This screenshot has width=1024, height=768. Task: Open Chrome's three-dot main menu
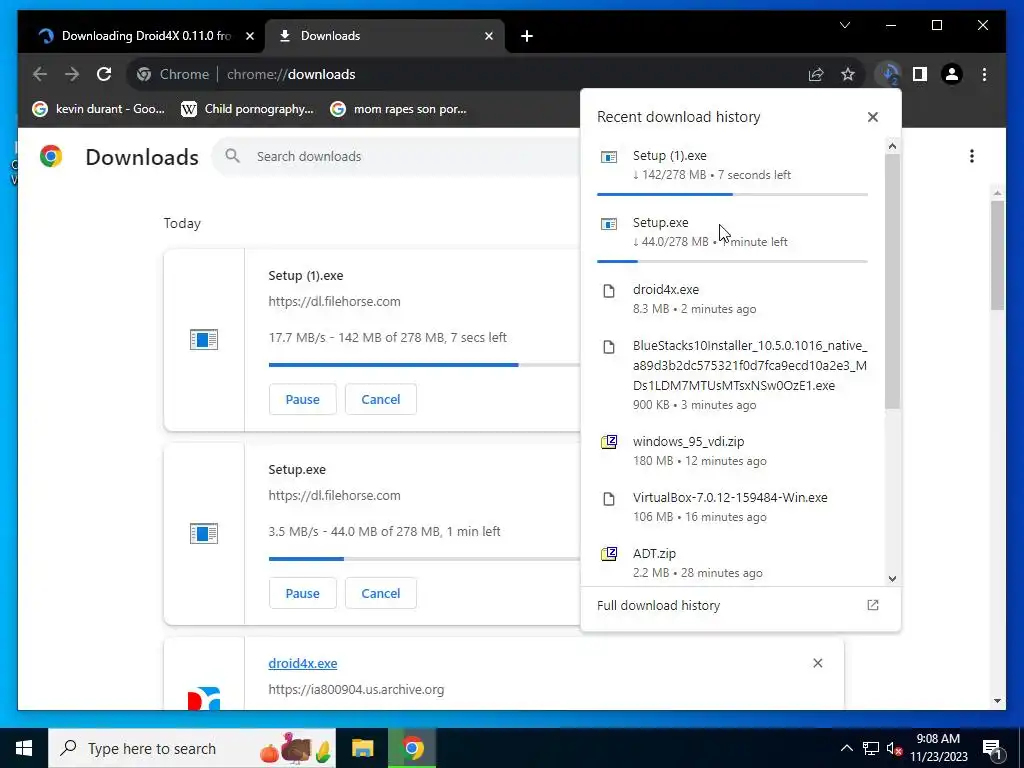[984, 74]
